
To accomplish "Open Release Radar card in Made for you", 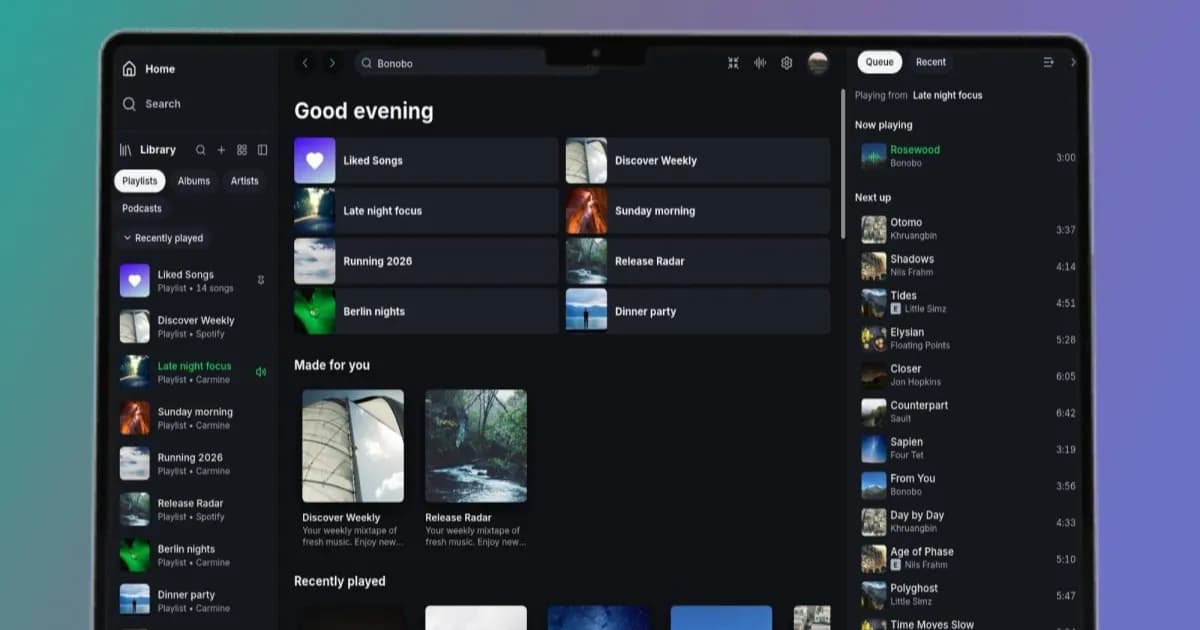I will point(476,468).
